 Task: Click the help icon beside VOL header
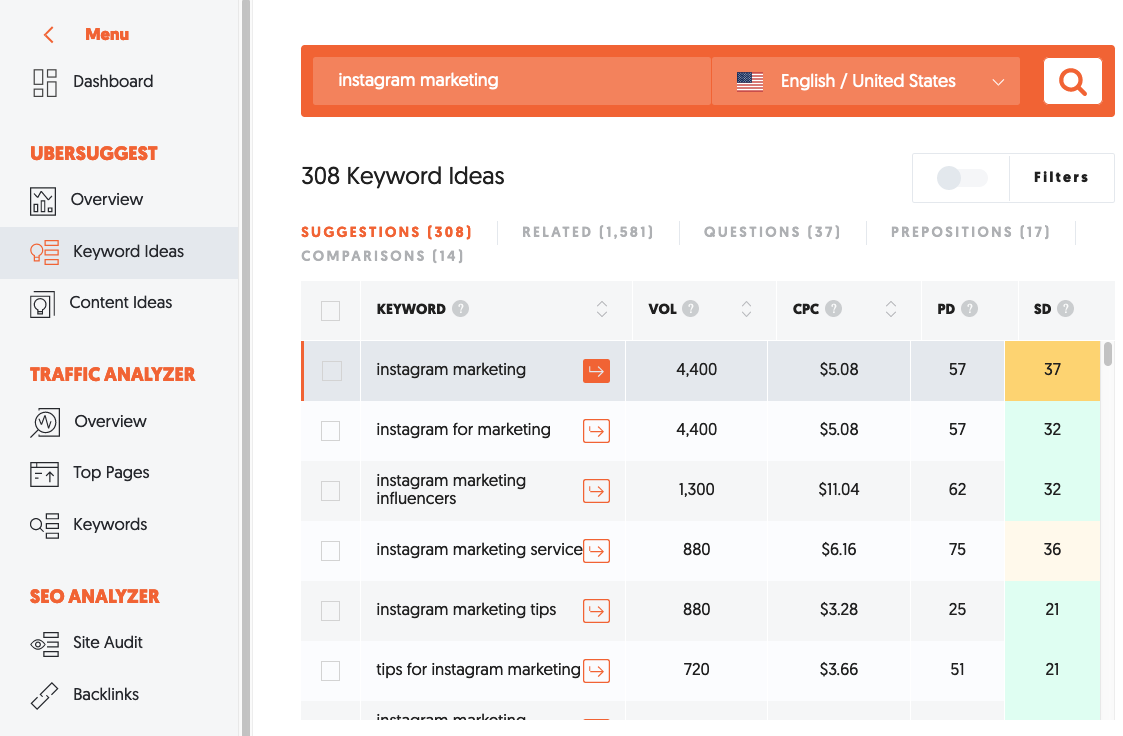tap(691, 309)
